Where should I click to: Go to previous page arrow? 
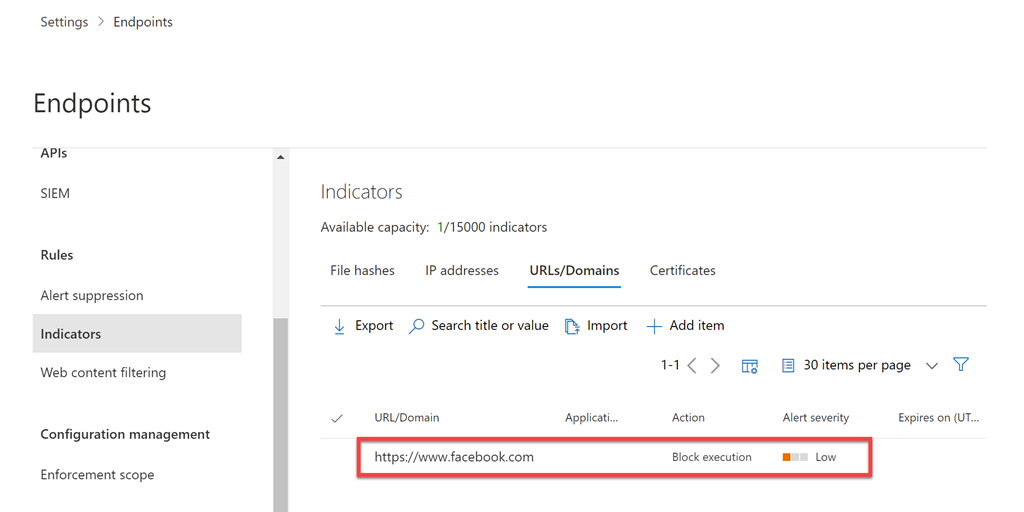[x=692, y=366]
